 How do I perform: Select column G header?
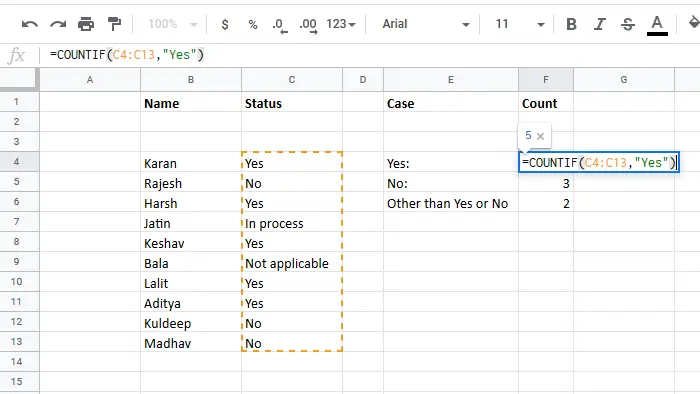[x=624, y=80]
